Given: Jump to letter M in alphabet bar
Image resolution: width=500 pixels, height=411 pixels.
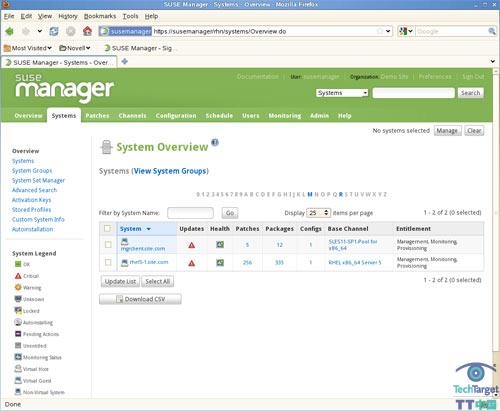Looking at the screenshot, I should 310,194.
